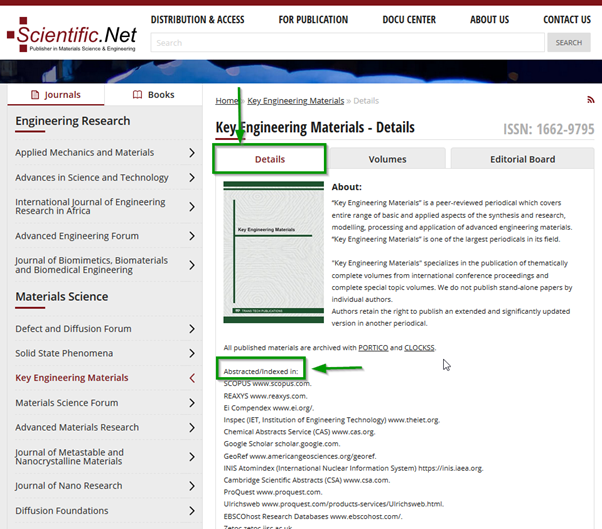Click the SCOPUS www.scopus.com entry
Viewport: 602px width, 529px height.
point(268,384)
